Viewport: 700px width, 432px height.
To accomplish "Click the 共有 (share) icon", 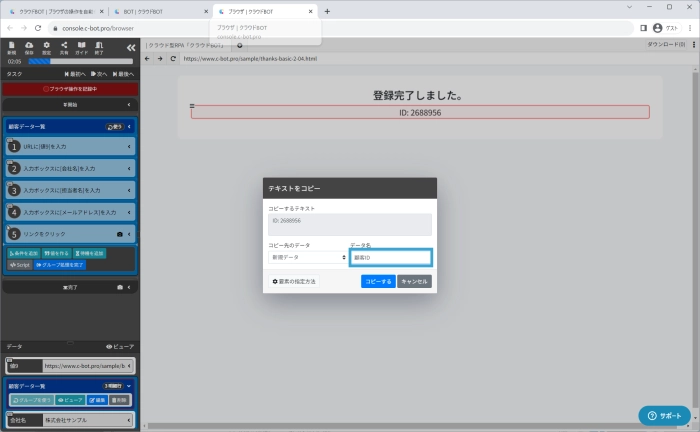I will tap(64, 47).
